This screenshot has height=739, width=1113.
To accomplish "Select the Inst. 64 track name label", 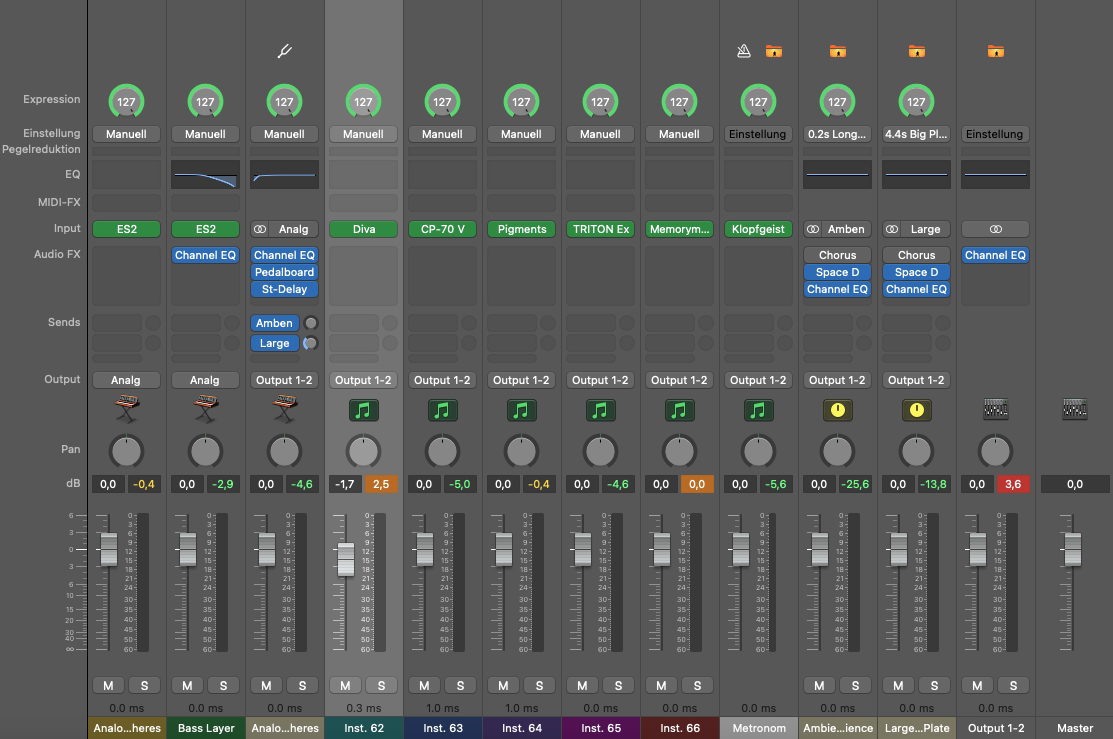I will (522, 728).
